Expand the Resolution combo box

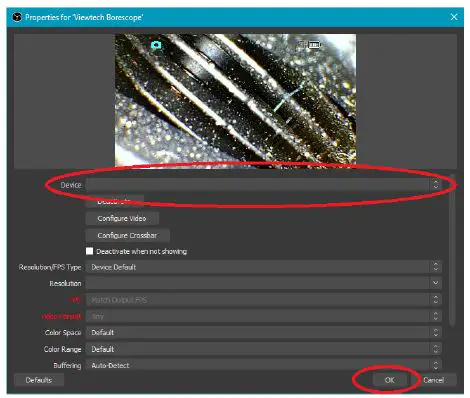(263, 283)
